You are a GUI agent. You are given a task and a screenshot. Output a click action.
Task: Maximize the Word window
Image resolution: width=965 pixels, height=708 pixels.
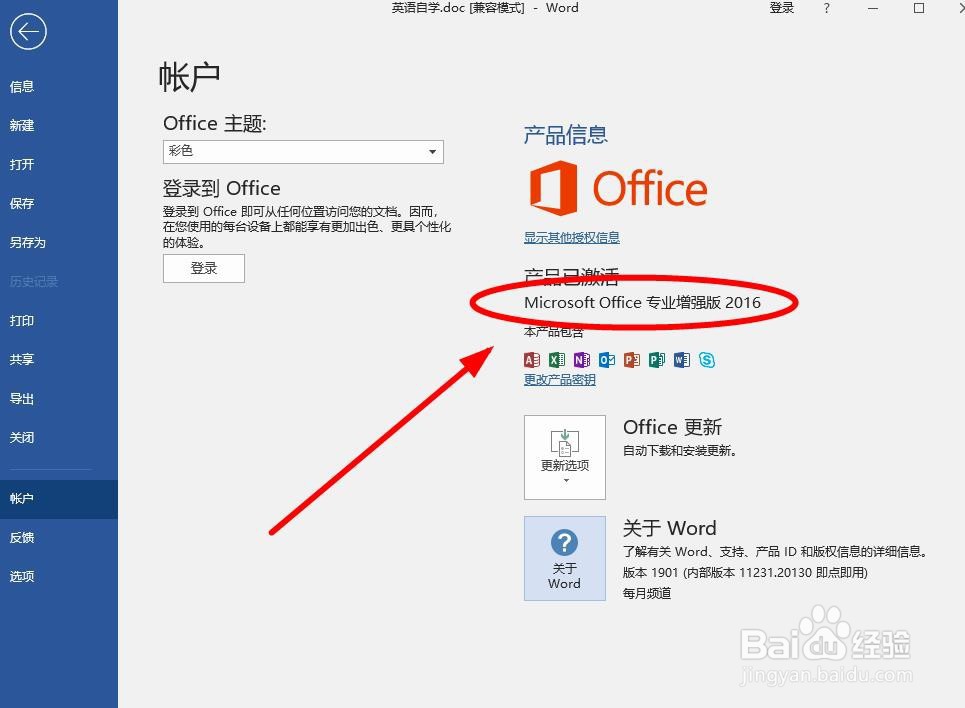[919, 9]
